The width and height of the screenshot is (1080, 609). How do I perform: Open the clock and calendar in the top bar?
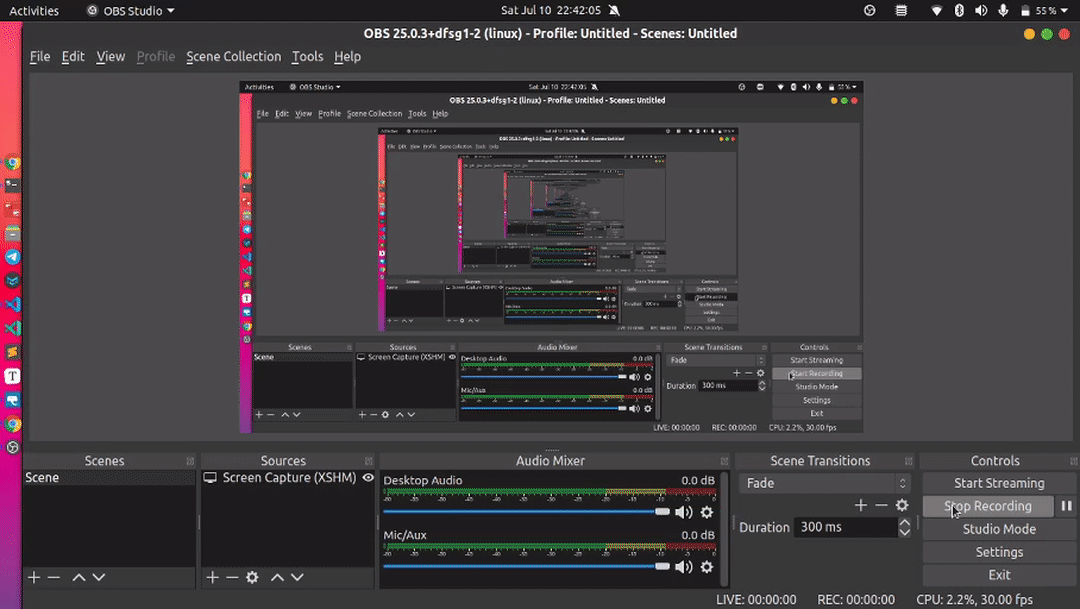coord(550,10)
